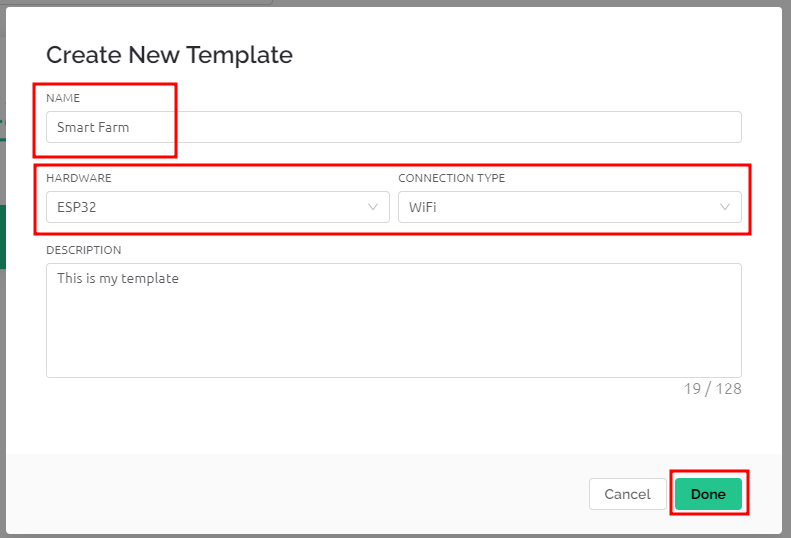Place cursor on This is my template text

click(118, 279)
